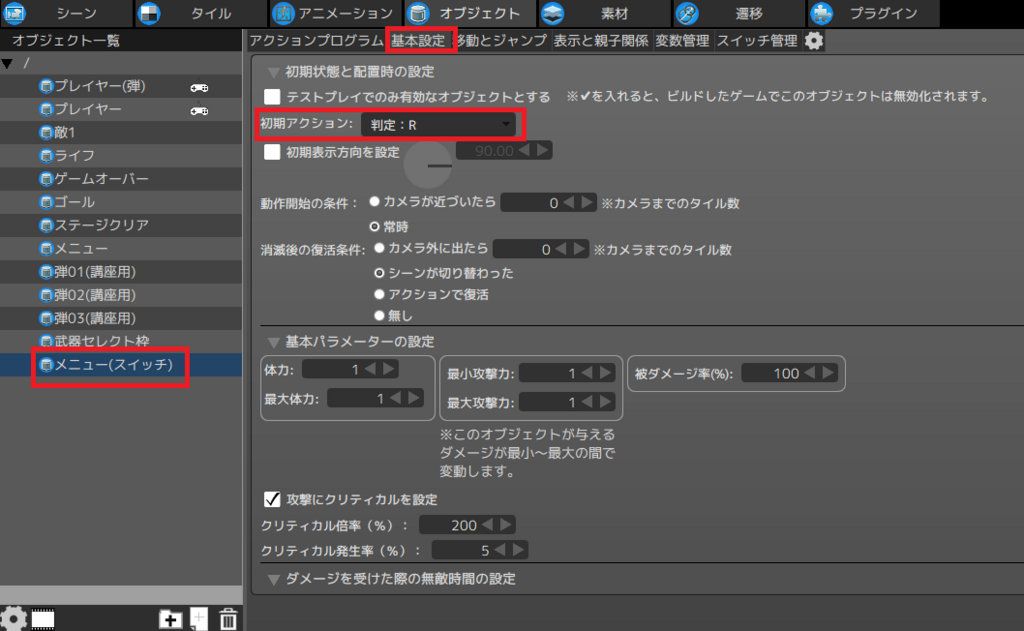Enable テストプレイでのみ有効なオブジェクト checkbox
Screen dimensions: 1024x631
pos(272,97)
